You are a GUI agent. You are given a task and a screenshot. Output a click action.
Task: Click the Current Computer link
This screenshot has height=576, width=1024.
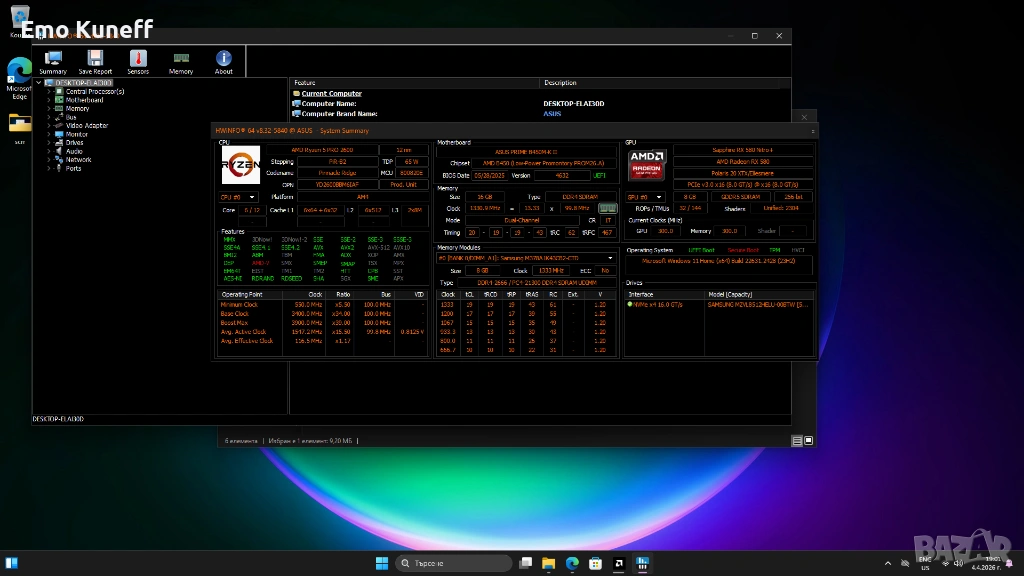[331, 94]
